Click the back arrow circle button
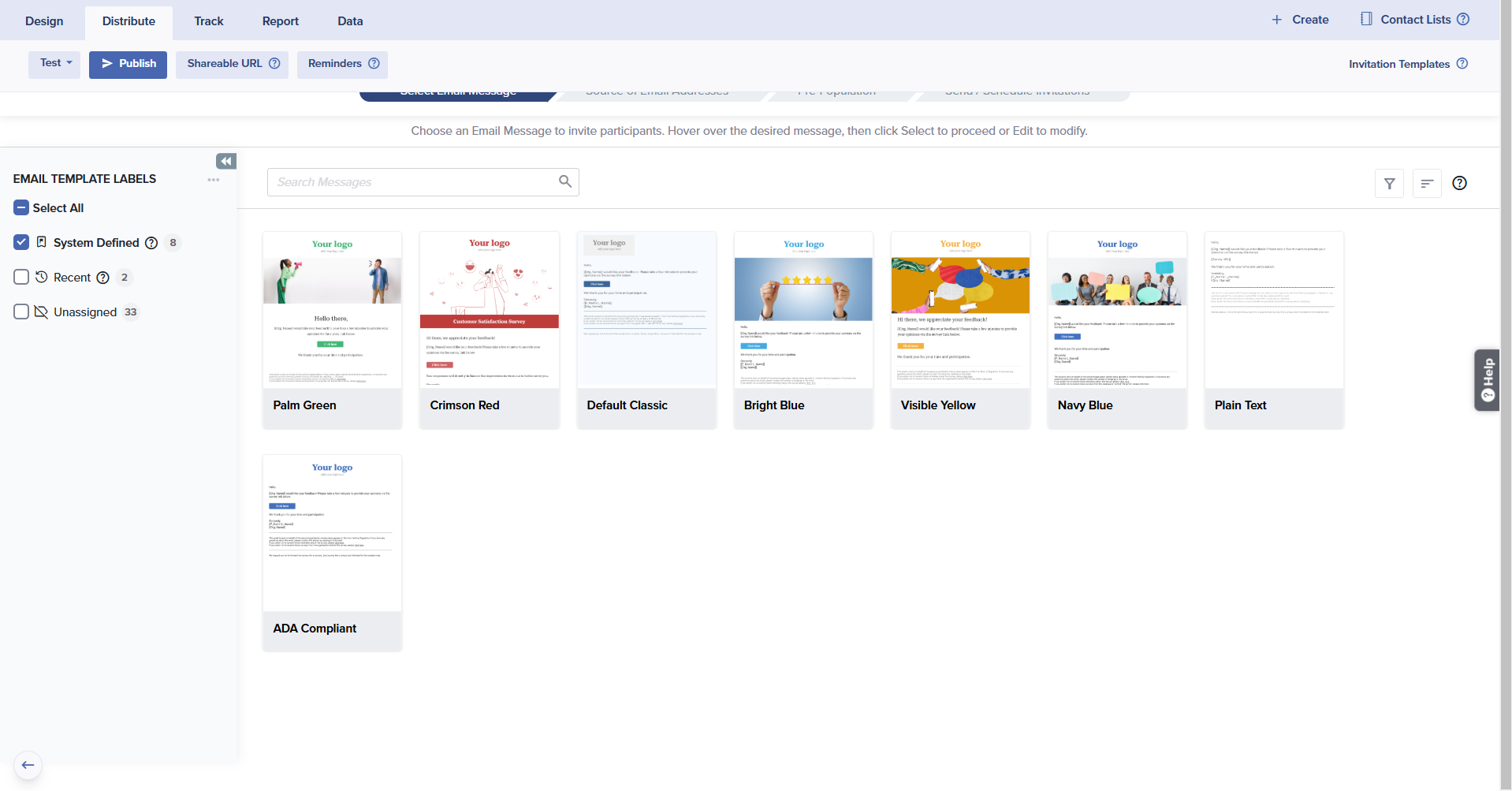The image size is (1512, 791). 28,765
